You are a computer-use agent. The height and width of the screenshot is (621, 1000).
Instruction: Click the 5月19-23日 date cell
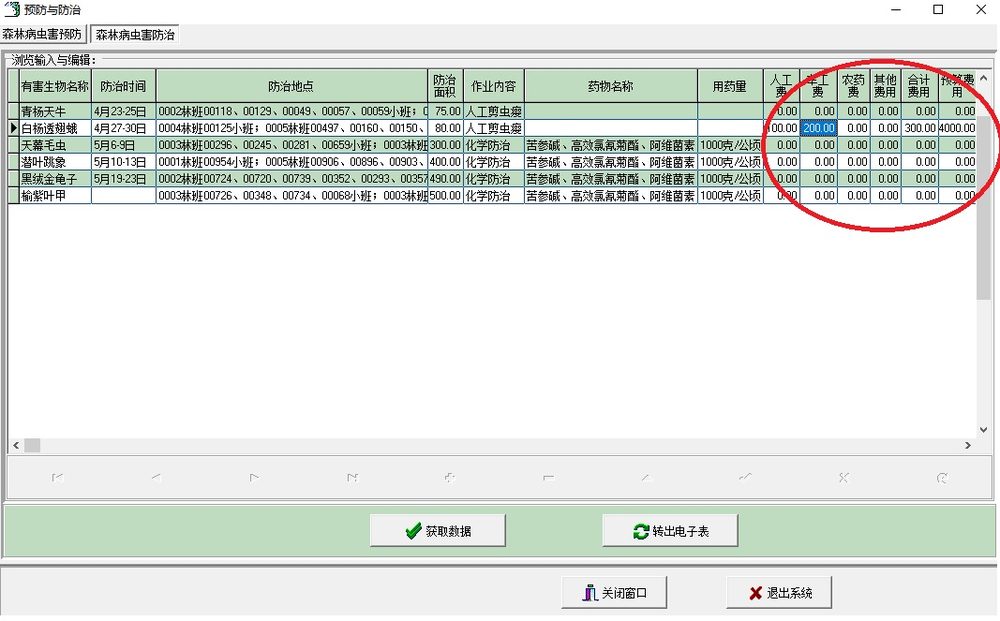point(124,179)
